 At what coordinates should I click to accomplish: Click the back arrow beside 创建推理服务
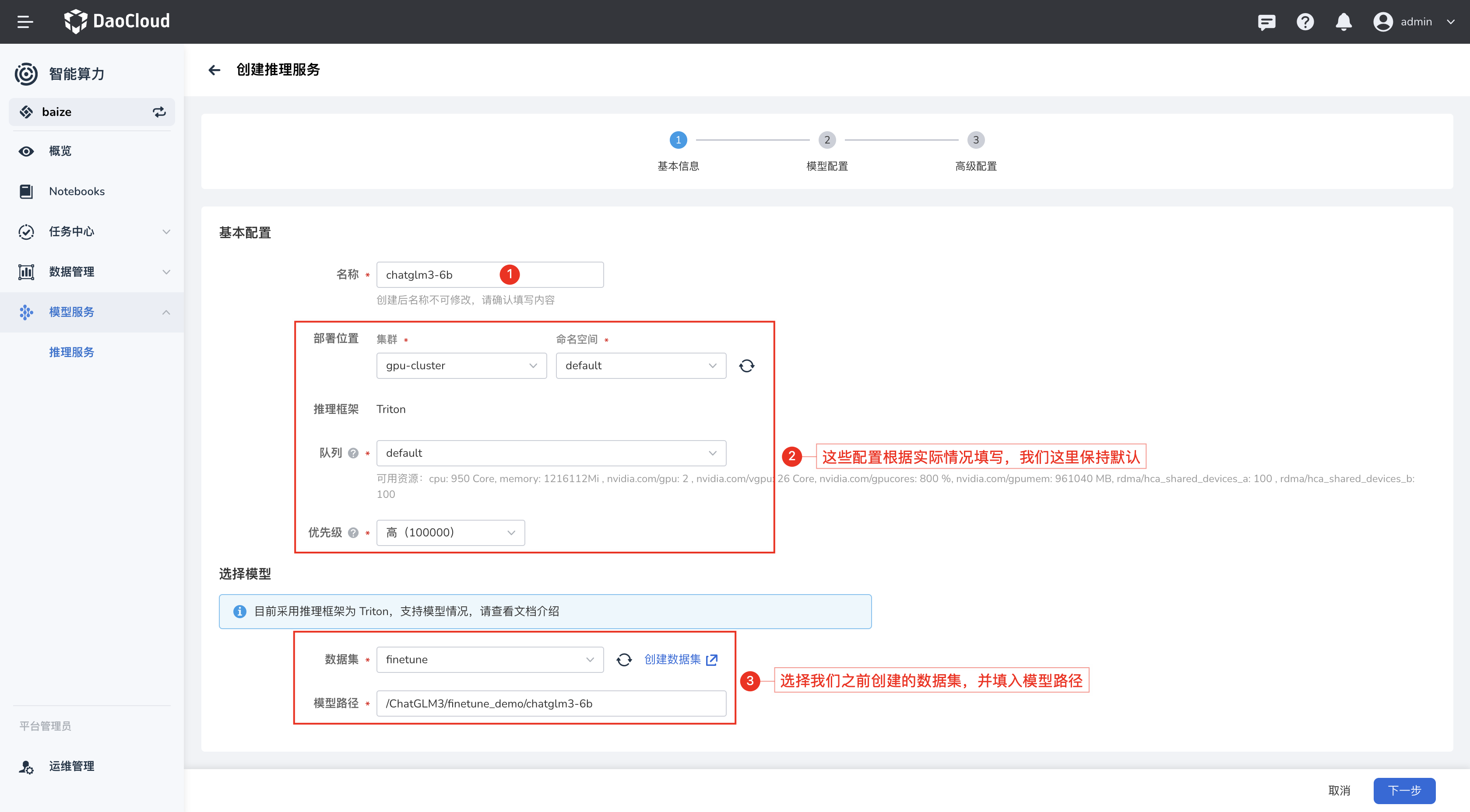[x=215, y=70]
